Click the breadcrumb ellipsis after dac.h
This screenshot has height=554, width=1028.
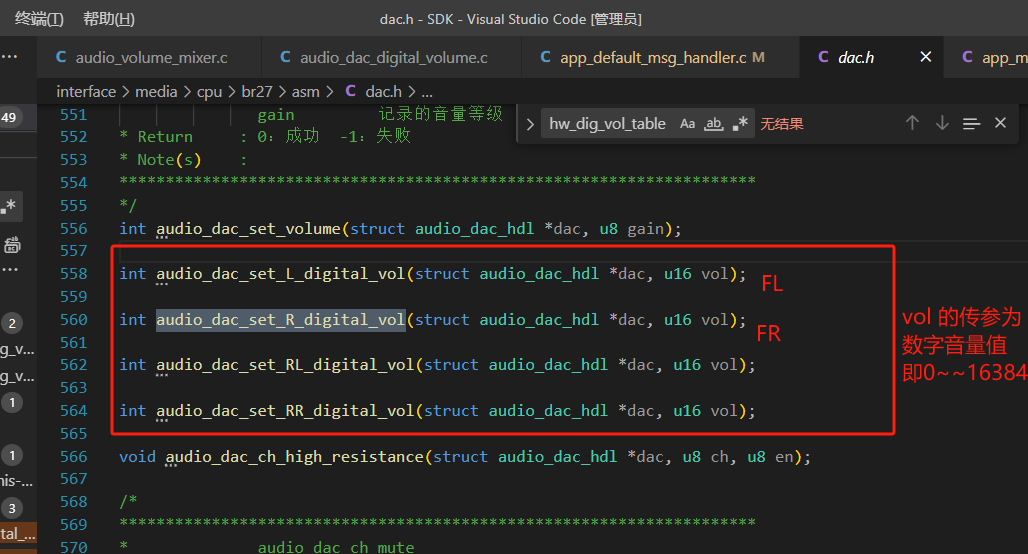427,92
